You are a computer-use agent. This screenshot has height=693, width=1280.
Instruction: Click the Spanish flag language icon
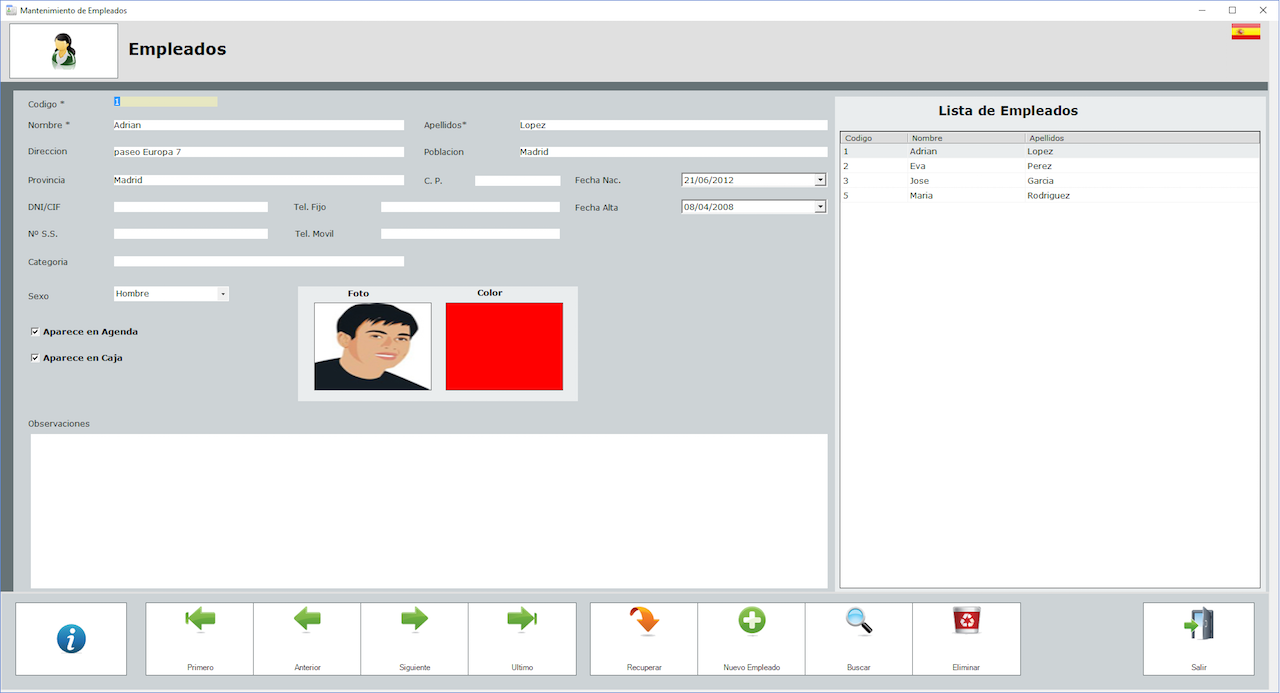pyautogui.click(x=1245, y=32)
